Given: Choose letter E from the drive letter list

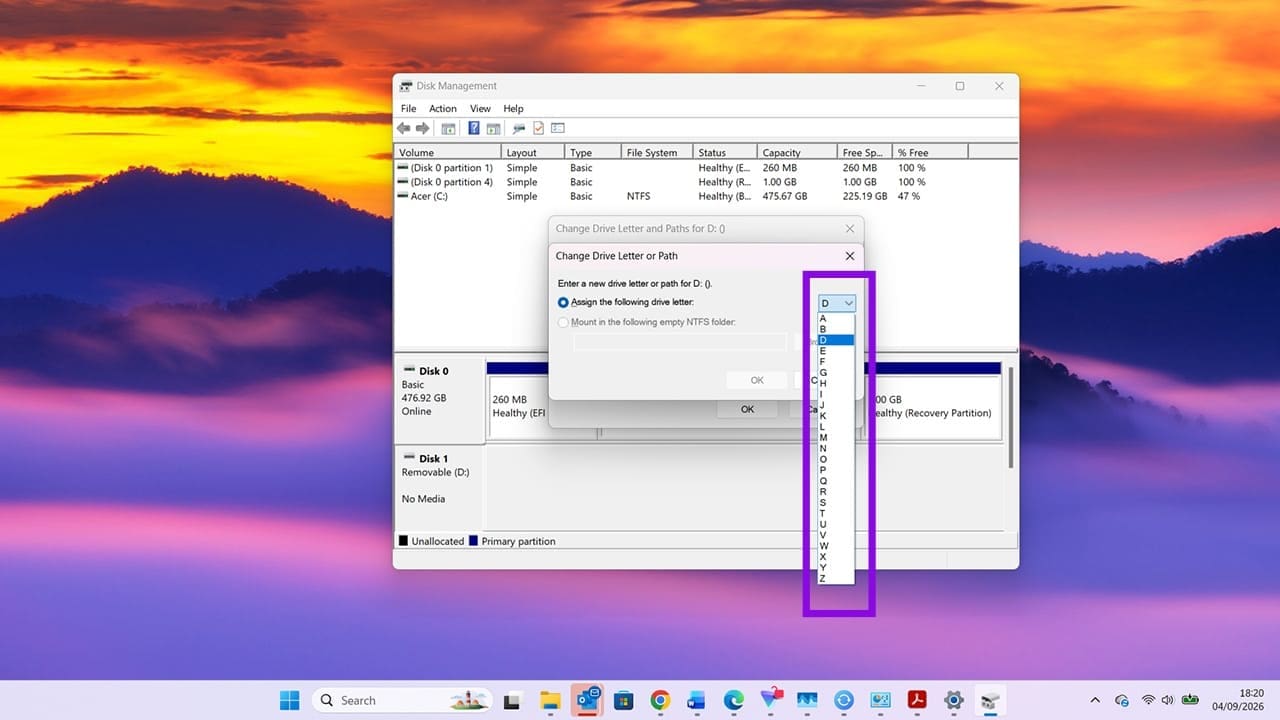Looking at the screenshot, I should coord(836,351).
